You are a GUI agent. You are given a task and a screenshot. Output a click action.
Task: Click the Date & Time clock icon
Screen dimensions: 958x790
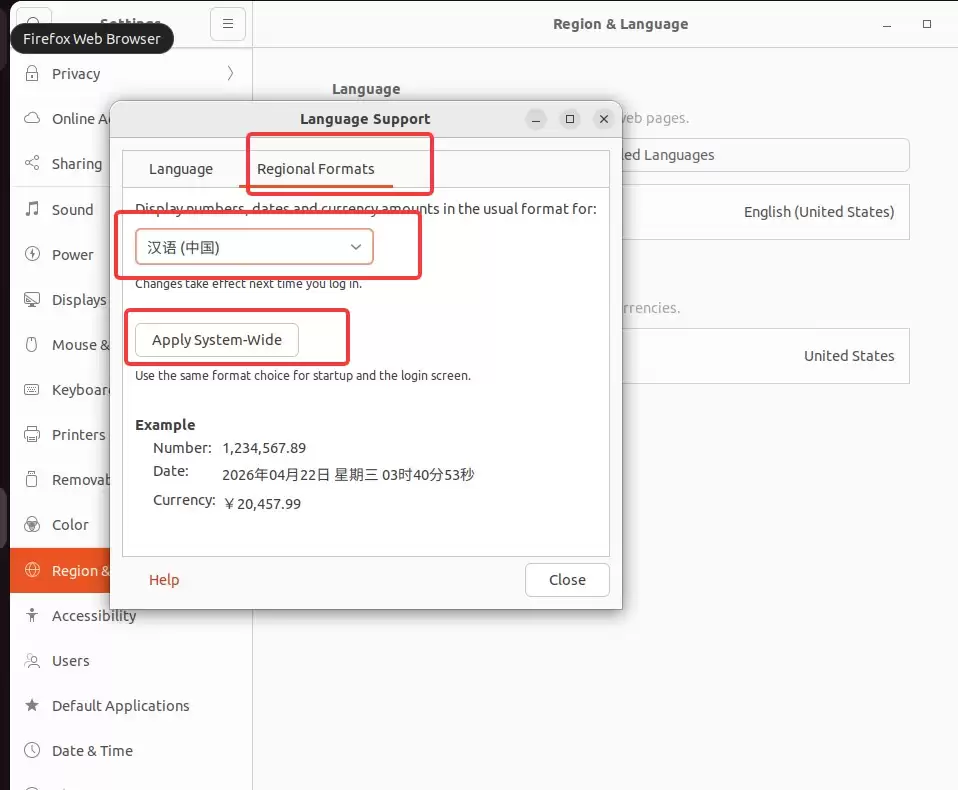coord(32,750)
